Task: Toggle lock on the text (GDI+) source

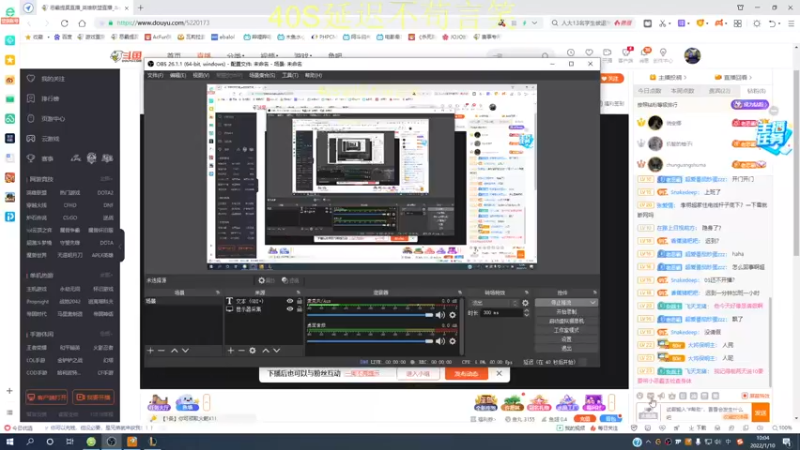Action: coord(299,301)
